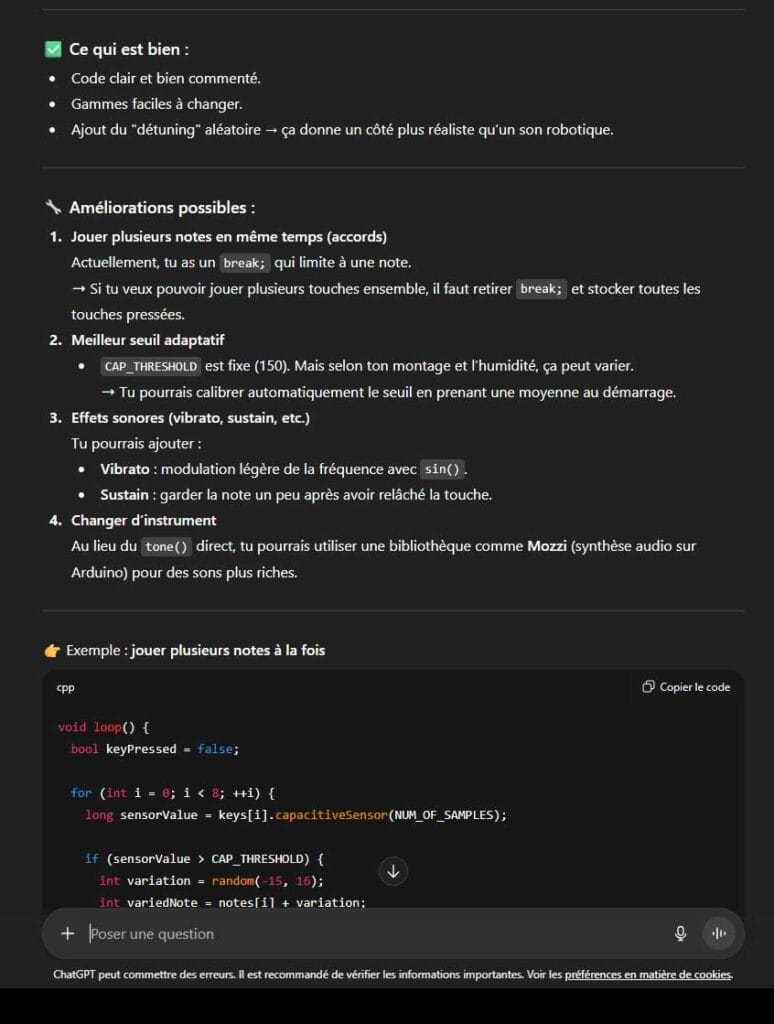
Task: Click the green checkmark beside "Ce qui est bien"
Action: click(x=54, y=49)
